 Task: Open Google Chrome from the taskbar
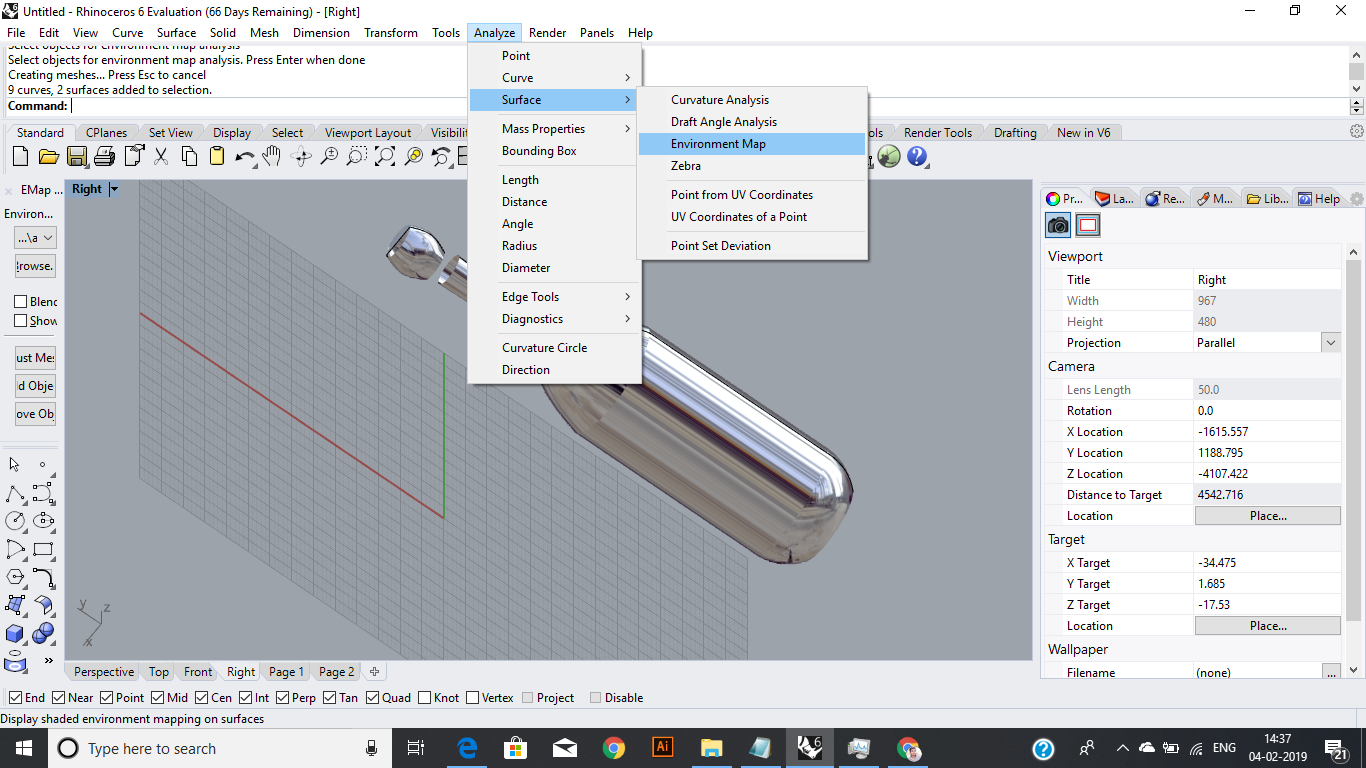(x=614, y=748)
